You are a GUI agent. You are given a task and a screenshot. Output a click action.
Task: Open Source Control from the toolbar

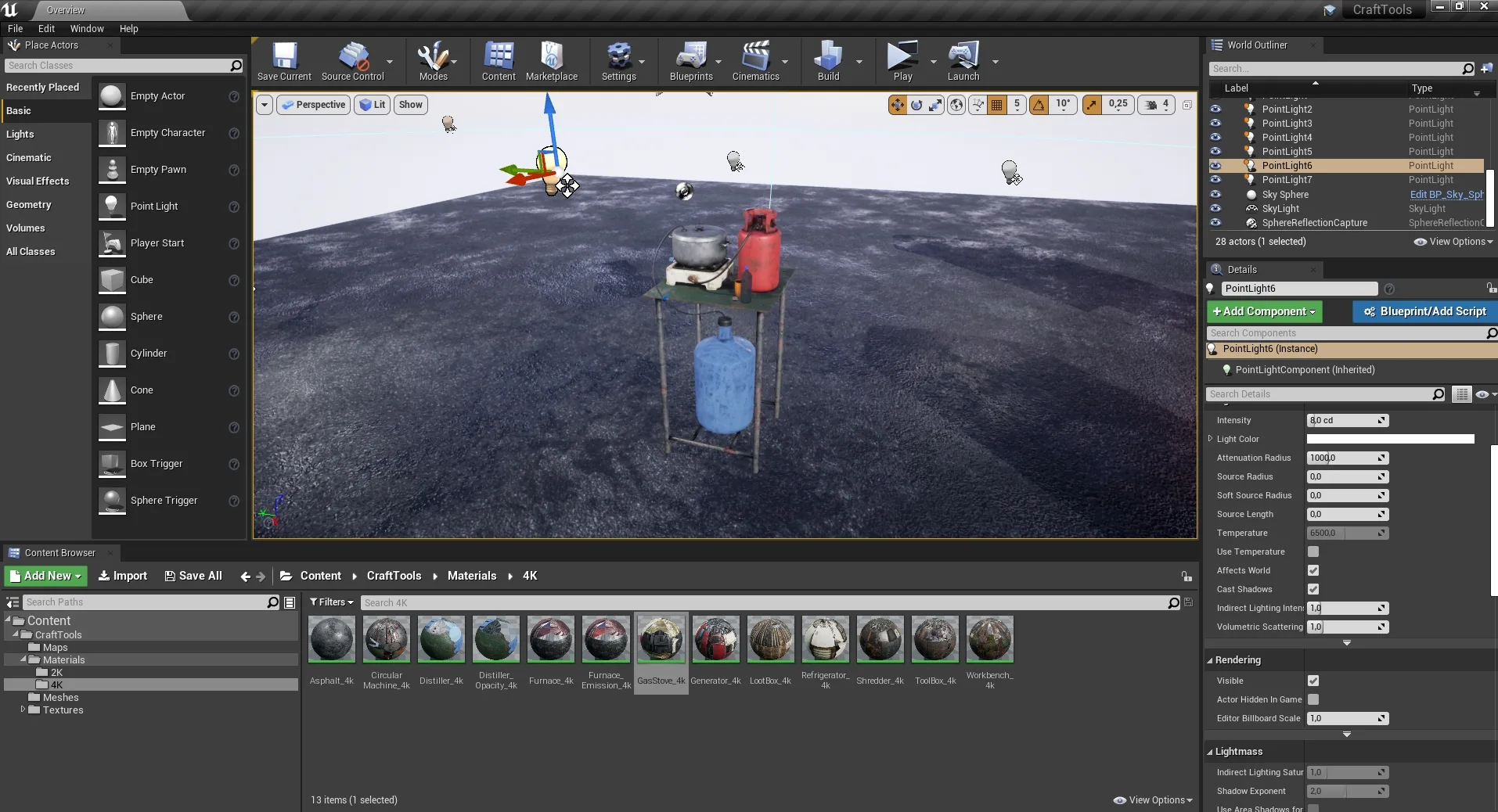coord(353,61)
